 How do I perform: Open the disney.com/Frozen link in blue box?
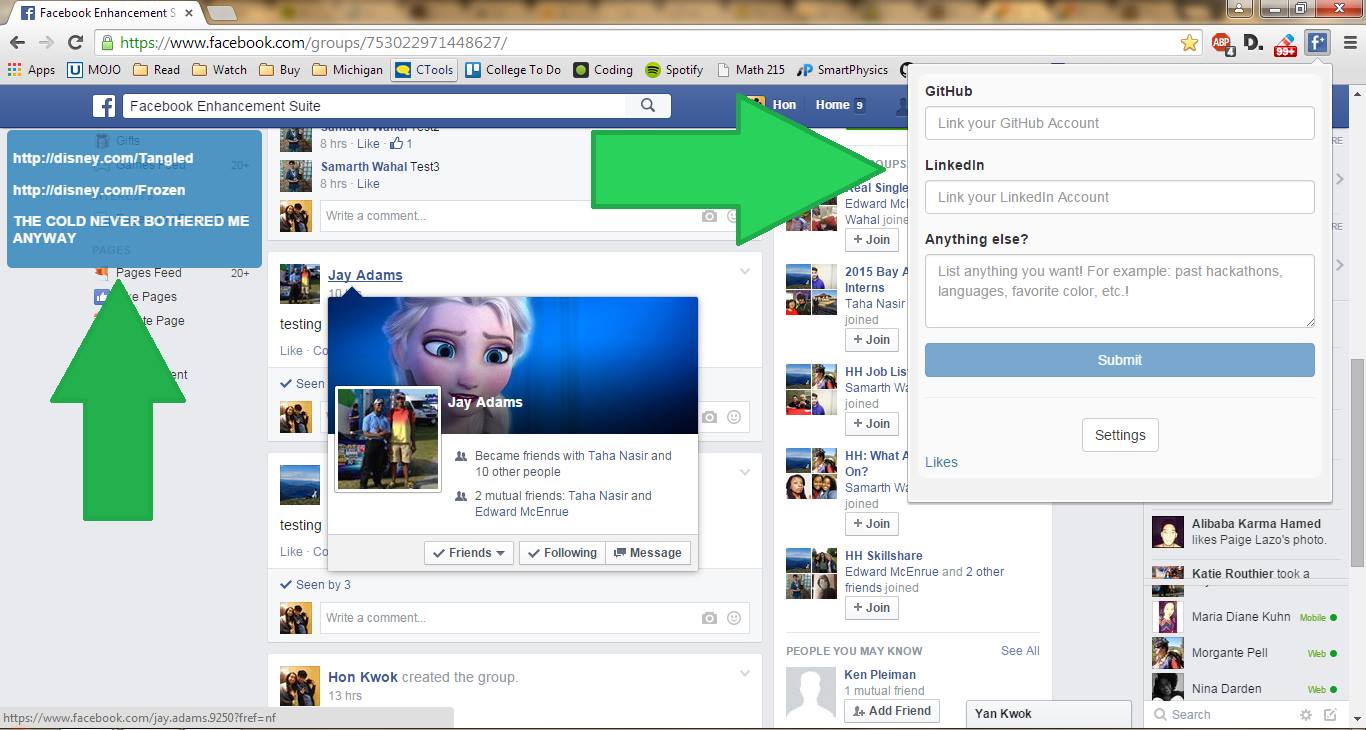[x=99, y=190]
